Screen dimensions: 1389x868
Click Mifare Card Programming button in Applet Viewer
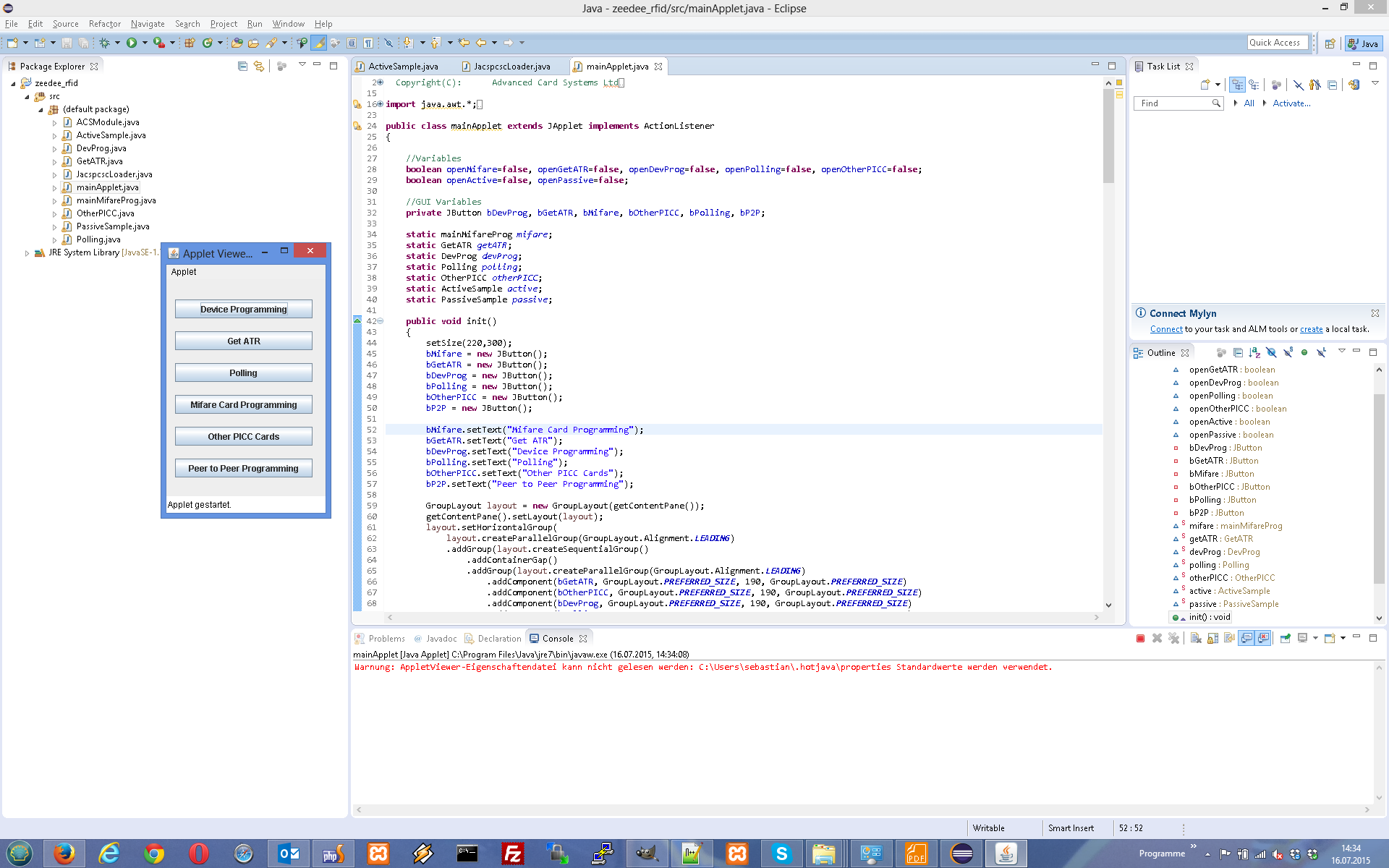244,405
